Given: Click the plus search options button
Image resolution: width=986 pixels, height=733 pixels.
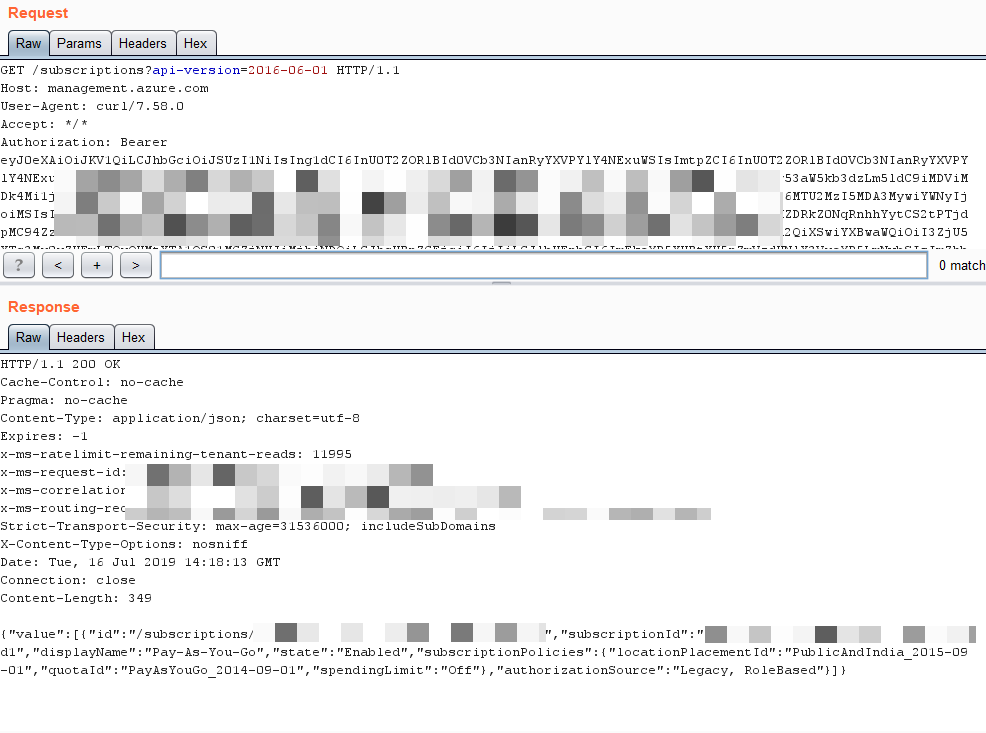Looking at the screenshot, I should (x=97, y=265).
